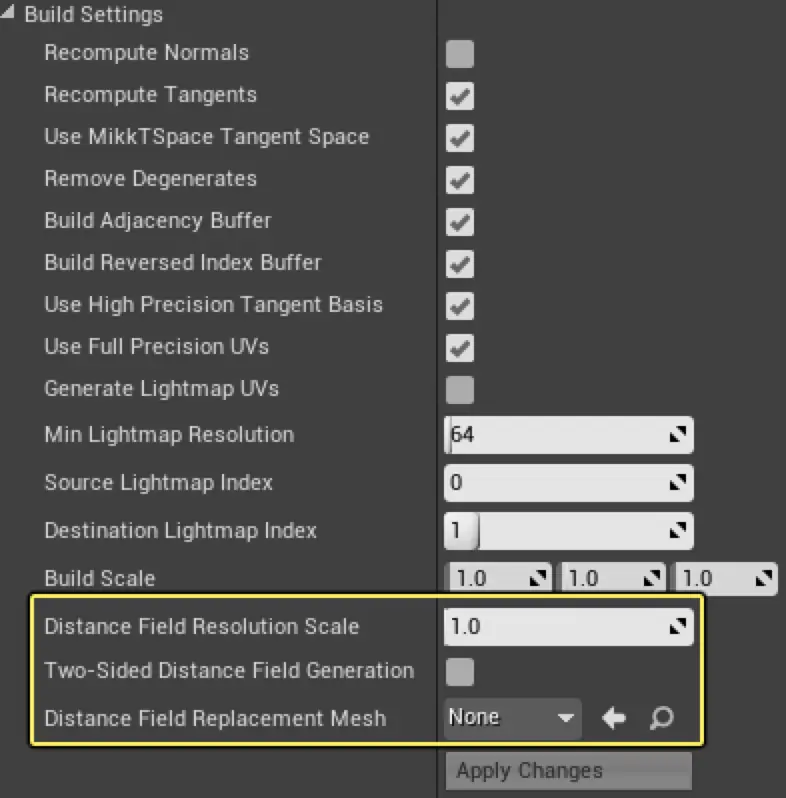Viewport: 786px width, 798px height.
Task: Click the second Build Scale value
Action: (x=611, y=579)
